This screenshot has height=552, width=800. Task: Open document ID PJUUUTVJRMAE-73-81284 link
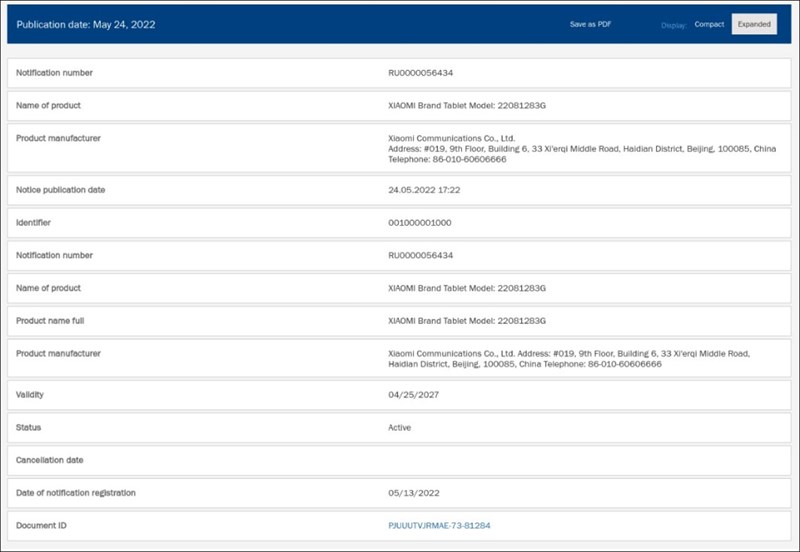pyautogui.click(x=439, y=525)
